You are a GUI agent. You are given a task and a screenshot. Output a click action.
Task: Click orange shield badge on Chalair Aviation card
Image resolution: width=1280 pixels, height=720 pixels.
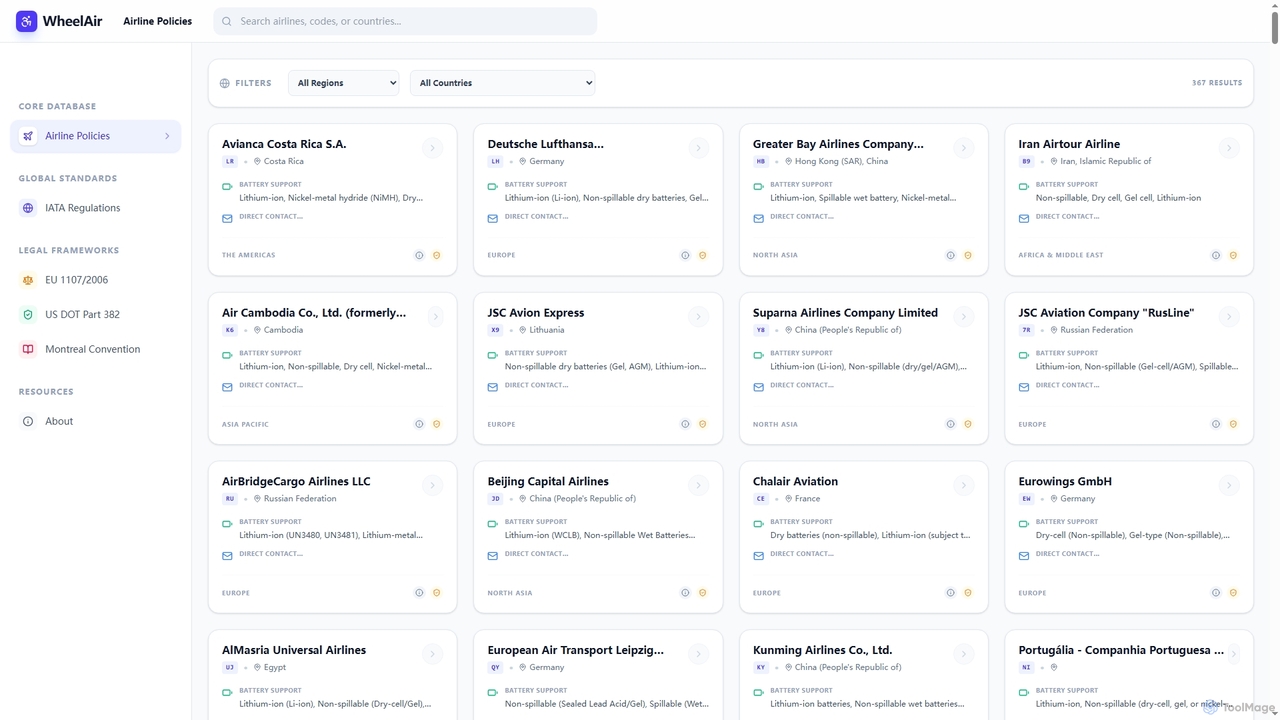click(x=968, y=593)
